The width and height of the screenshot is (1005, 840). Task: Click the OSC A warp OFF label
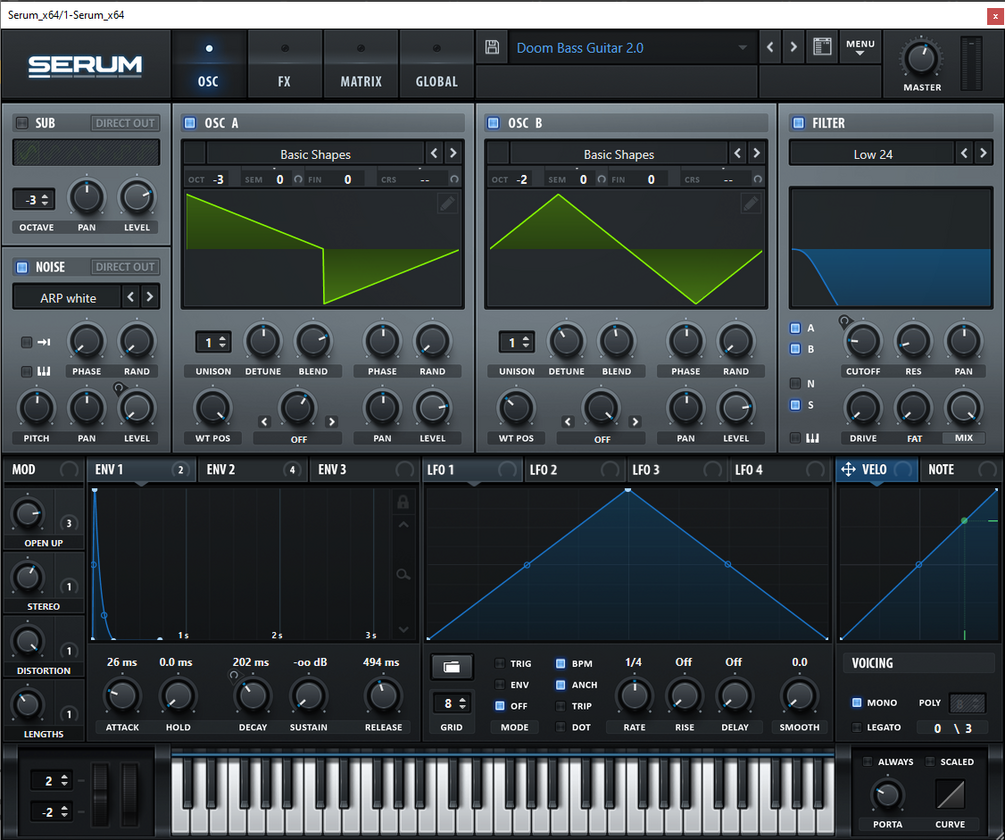(x=299, y=439)
